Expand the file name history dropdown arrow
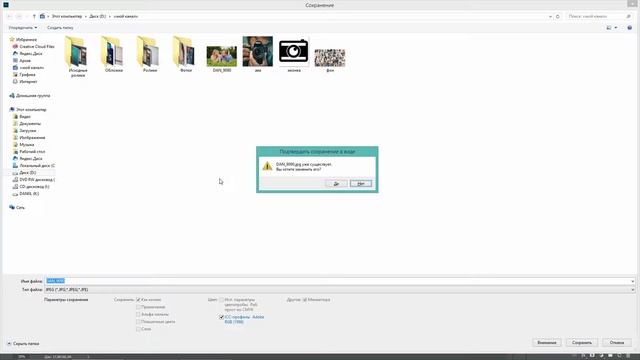The image size is (640, 360). 632,281
